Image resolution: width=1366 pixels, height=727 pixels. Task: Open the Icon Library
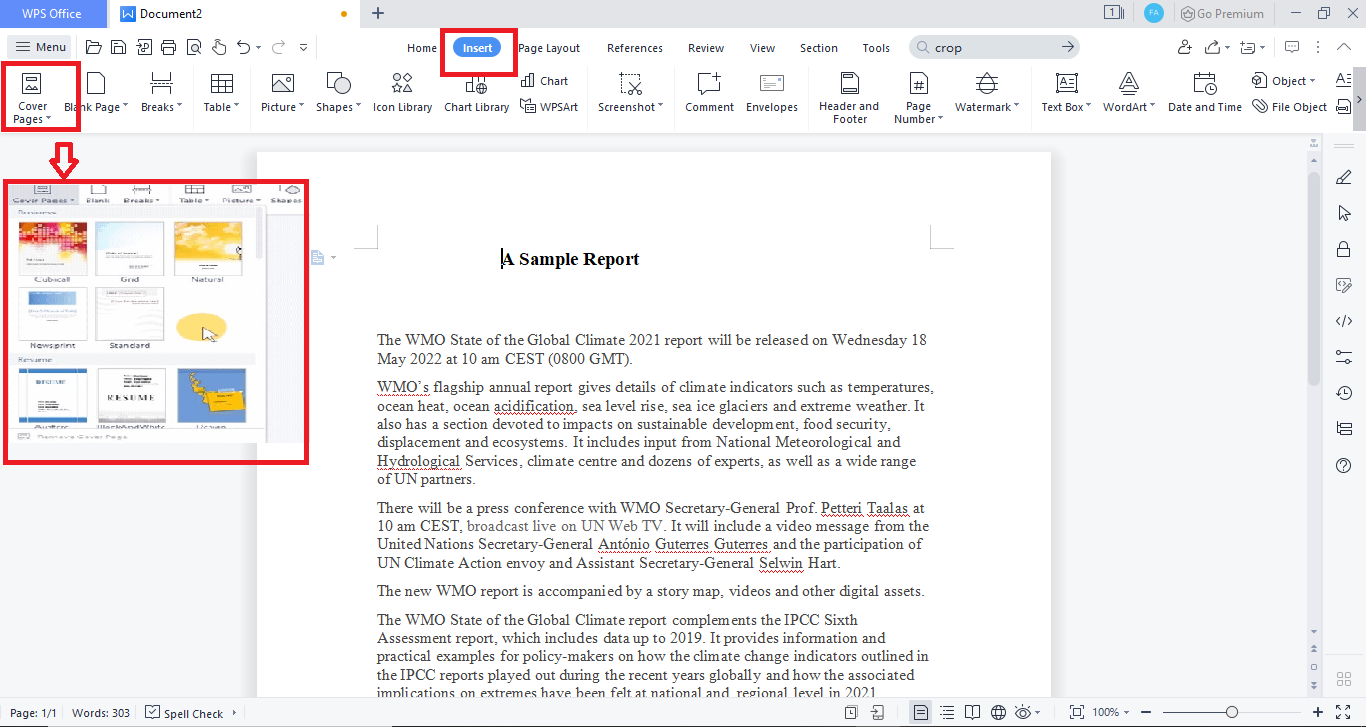(402, 93)
